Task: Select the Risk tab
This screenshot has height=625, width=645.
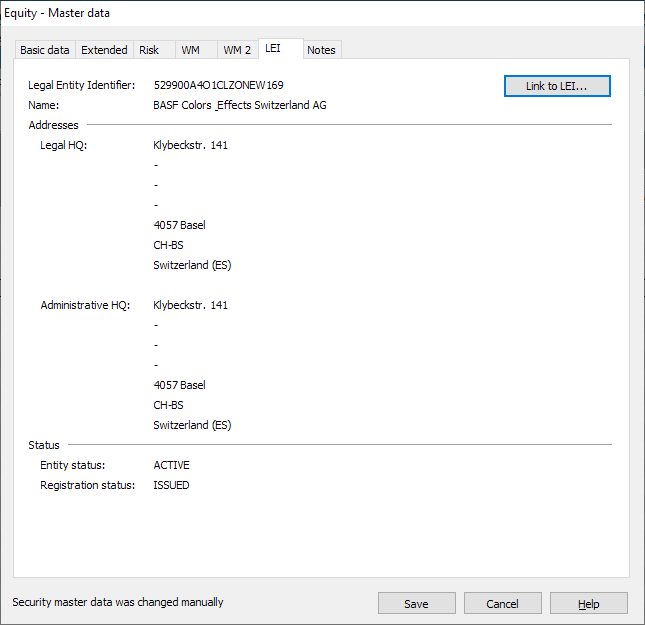Action: 149,50
